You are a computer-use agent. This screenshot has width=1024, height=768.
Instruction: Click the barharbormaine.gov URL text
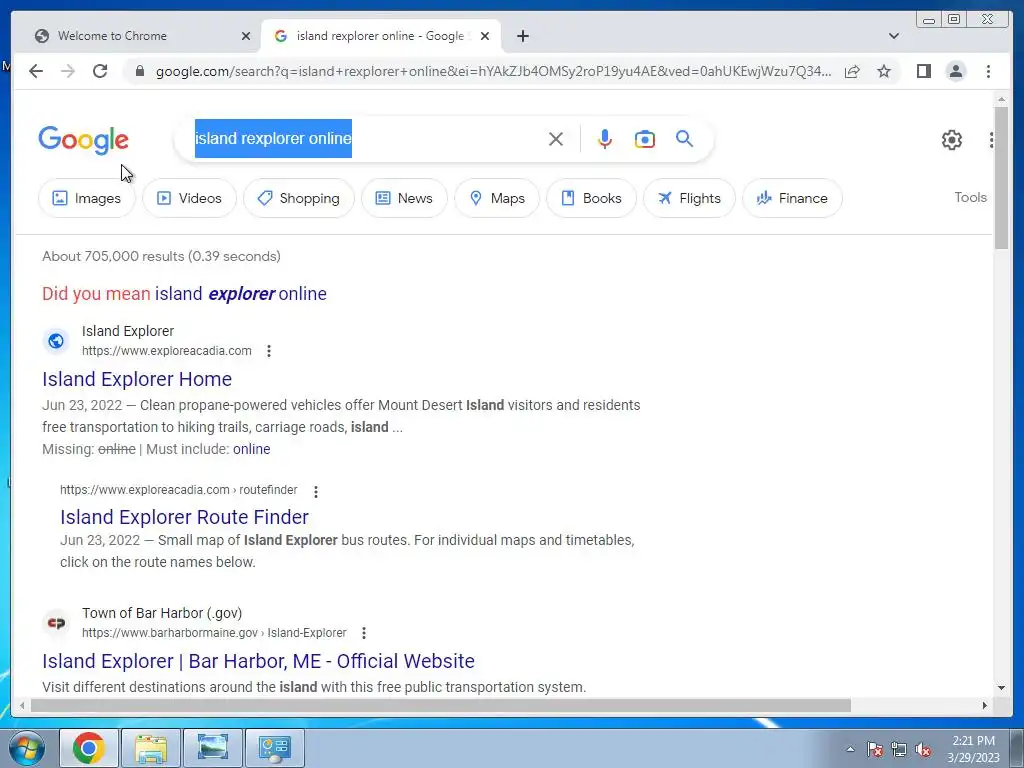(x=214, y=633)
